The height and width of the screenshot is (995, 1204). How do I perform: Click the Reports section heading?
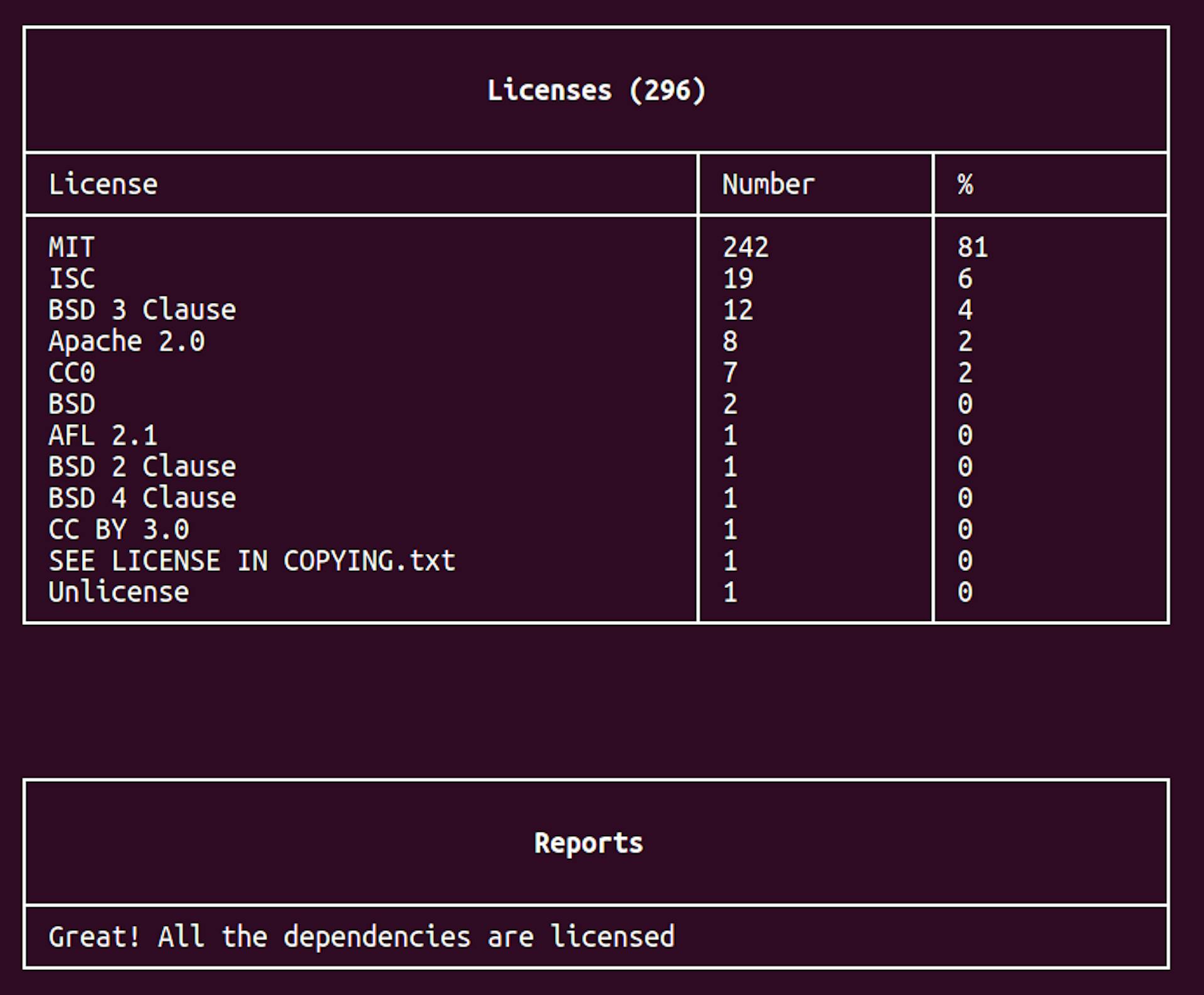point(588,843)
